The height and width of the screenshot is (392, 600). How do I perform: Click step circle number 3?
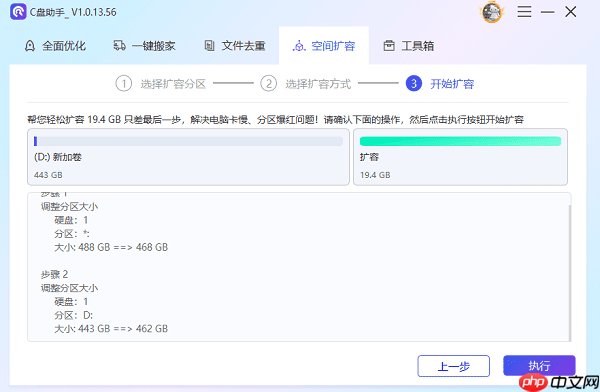[x=414, y=83]
